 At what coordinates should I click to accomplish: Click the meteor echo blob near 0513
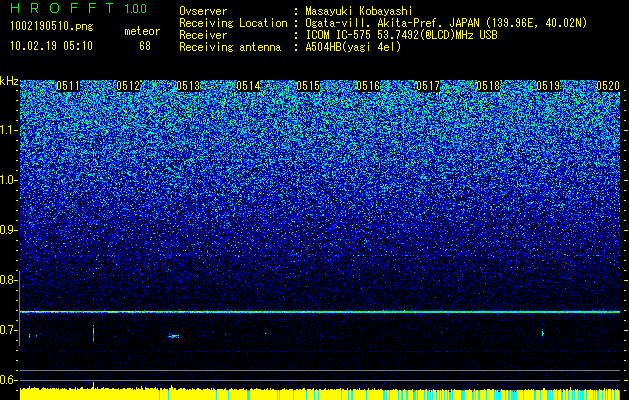pos(173,336)
